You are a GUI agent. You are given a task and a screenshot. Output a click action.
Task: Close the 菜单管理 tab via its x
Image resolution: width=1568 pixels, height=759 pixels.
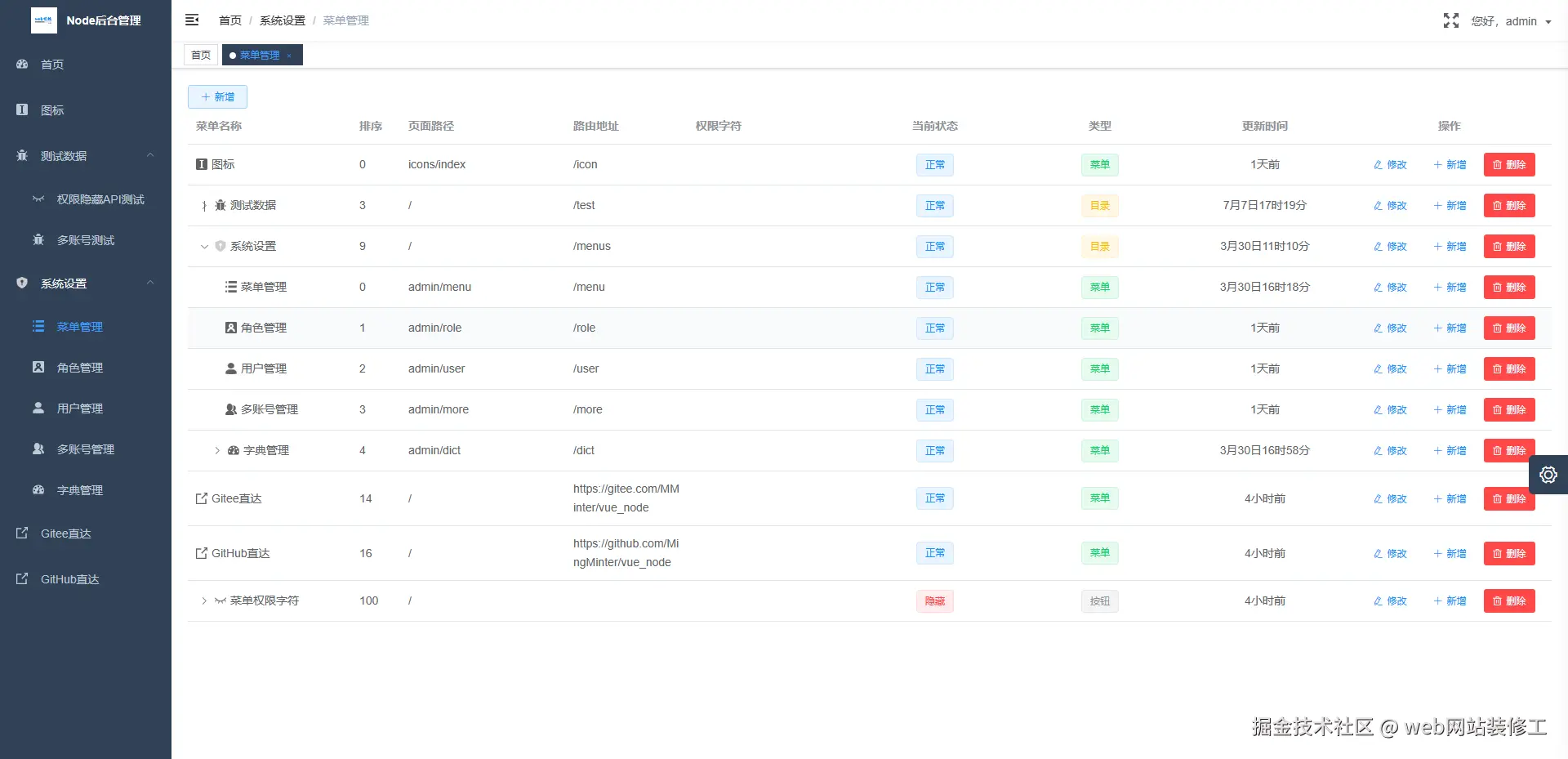click(x=289, y=56)
